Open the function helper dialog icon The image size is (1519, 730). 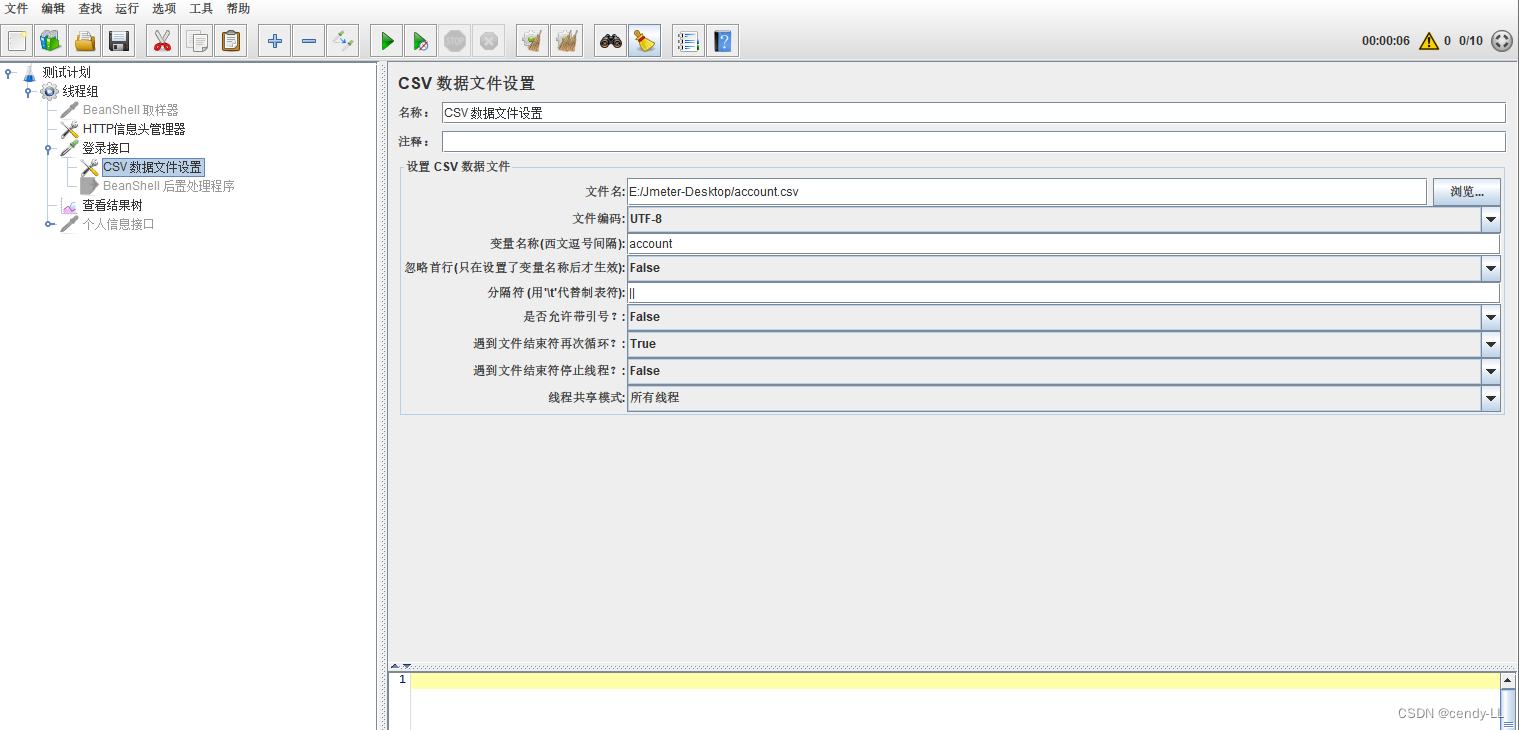click(x=687, y=40)
